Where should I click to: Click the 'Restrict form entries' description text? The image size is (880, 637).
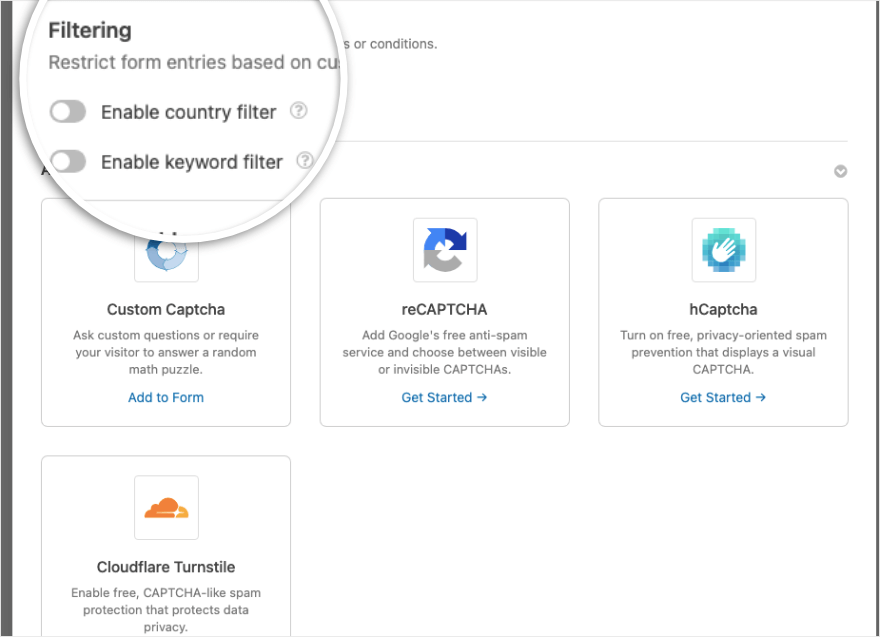(x=194, y=62)
